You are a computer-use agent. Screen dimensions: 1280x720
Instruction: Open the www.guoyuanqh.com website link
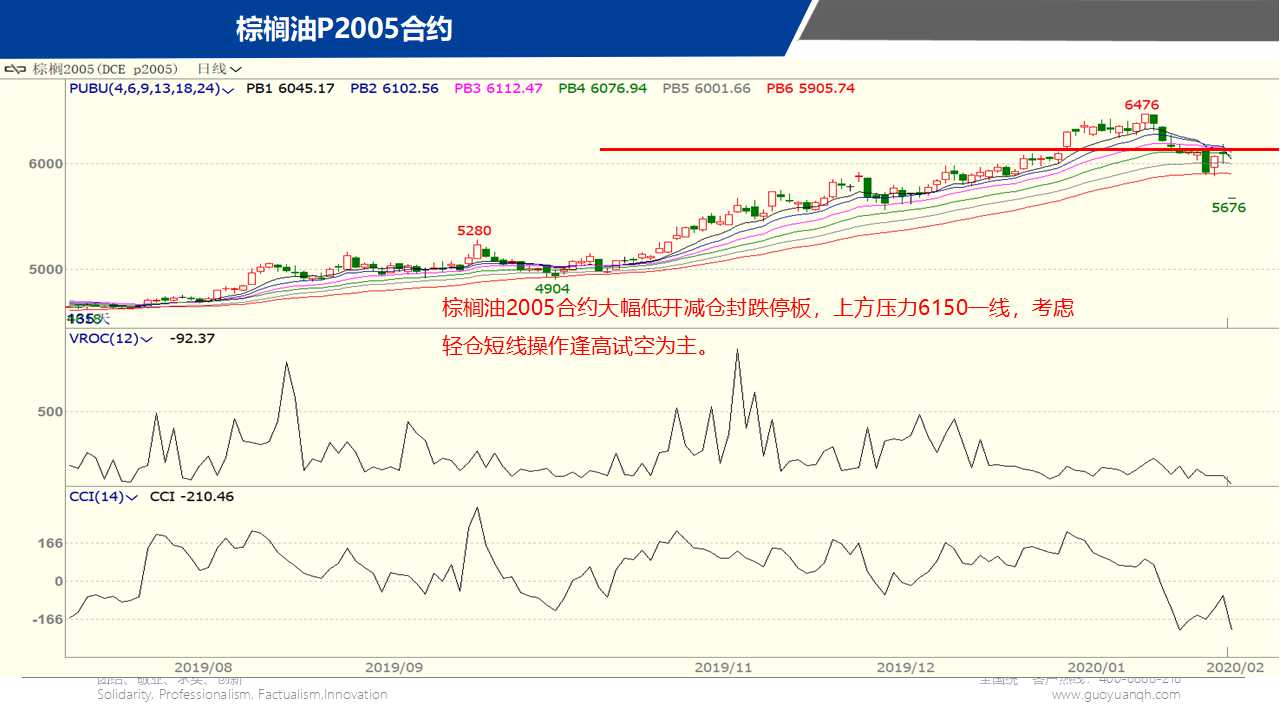click(1115, 694)
